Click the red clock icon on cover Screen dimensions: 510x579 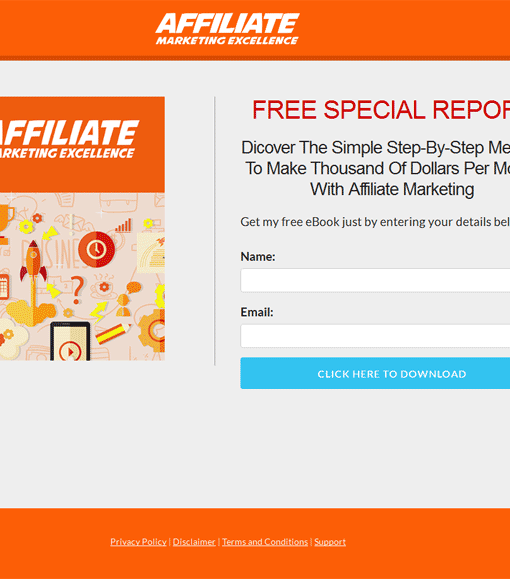pyautogui.click(x=96, y=249)
